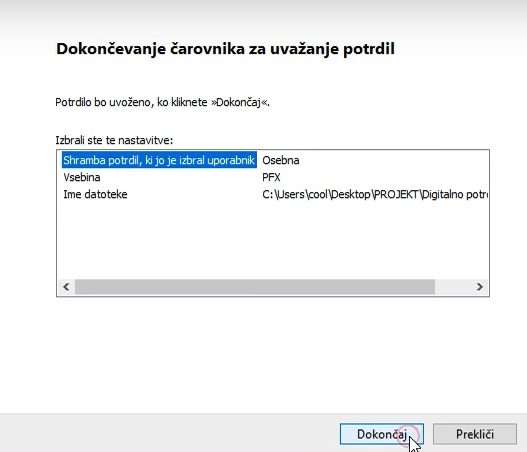Cancel the wizard with Prekliči
The height and width of the screenshot is (452, 527).
click(x=475, y=434)
